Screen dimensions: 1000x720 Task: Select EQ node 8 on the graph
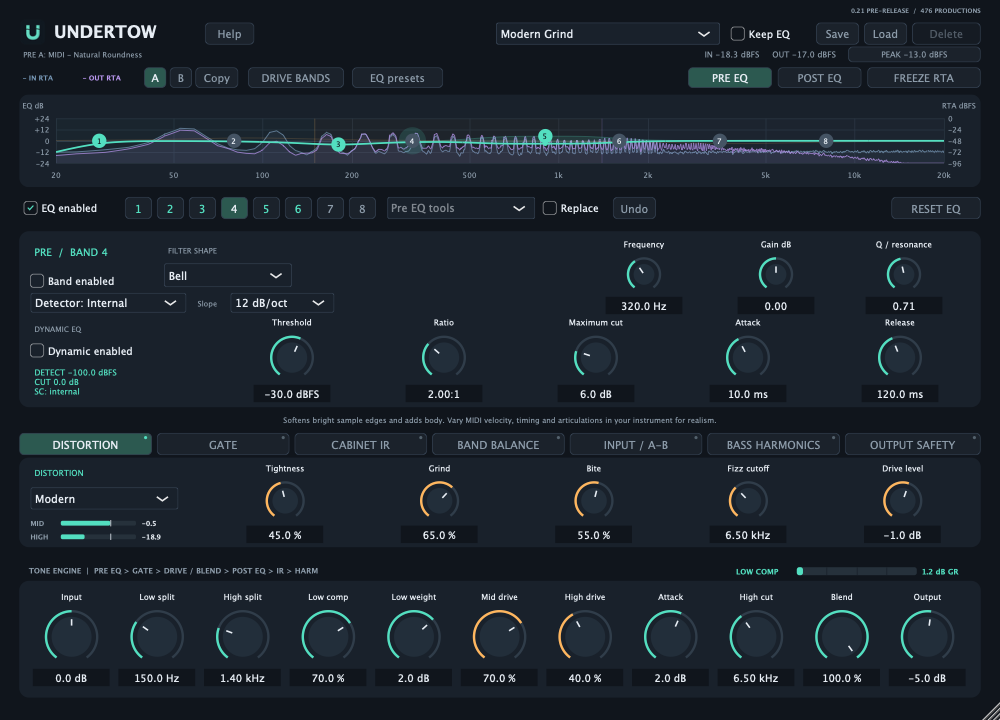(x=825, y=141)
